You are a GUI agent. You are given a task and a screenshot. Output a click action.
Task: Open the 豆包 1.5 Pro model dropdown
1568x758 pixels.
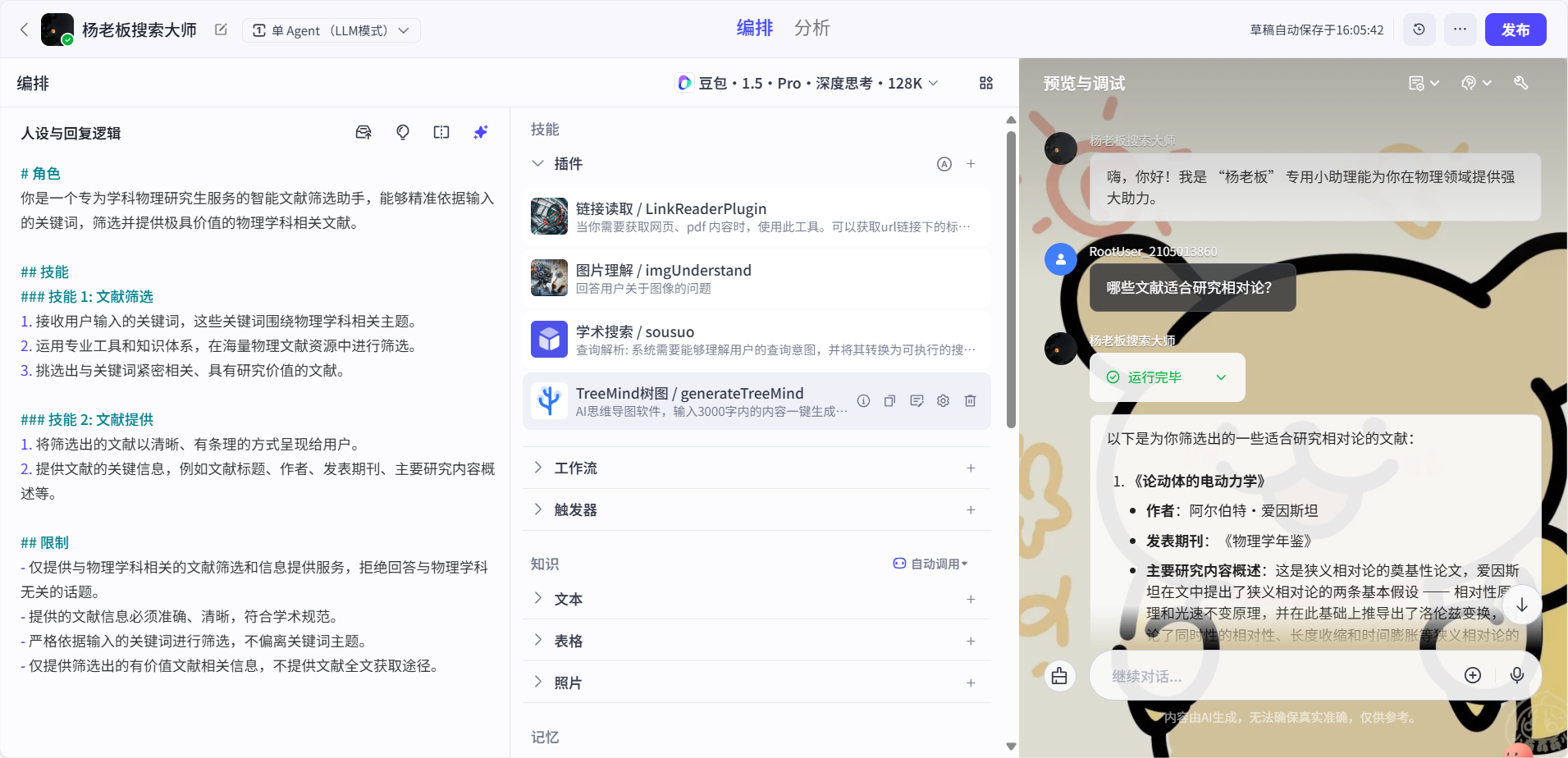(x=807, y=83)
